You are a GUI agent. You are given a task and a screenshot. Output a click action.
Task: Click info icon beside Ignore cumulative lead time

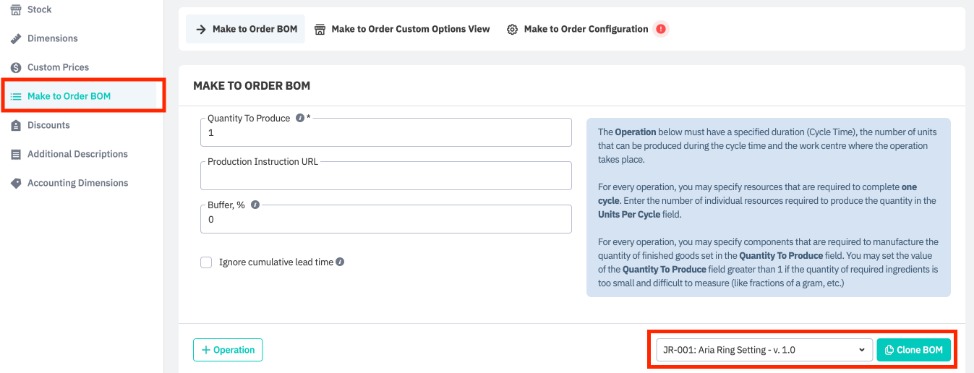(340, 262)
